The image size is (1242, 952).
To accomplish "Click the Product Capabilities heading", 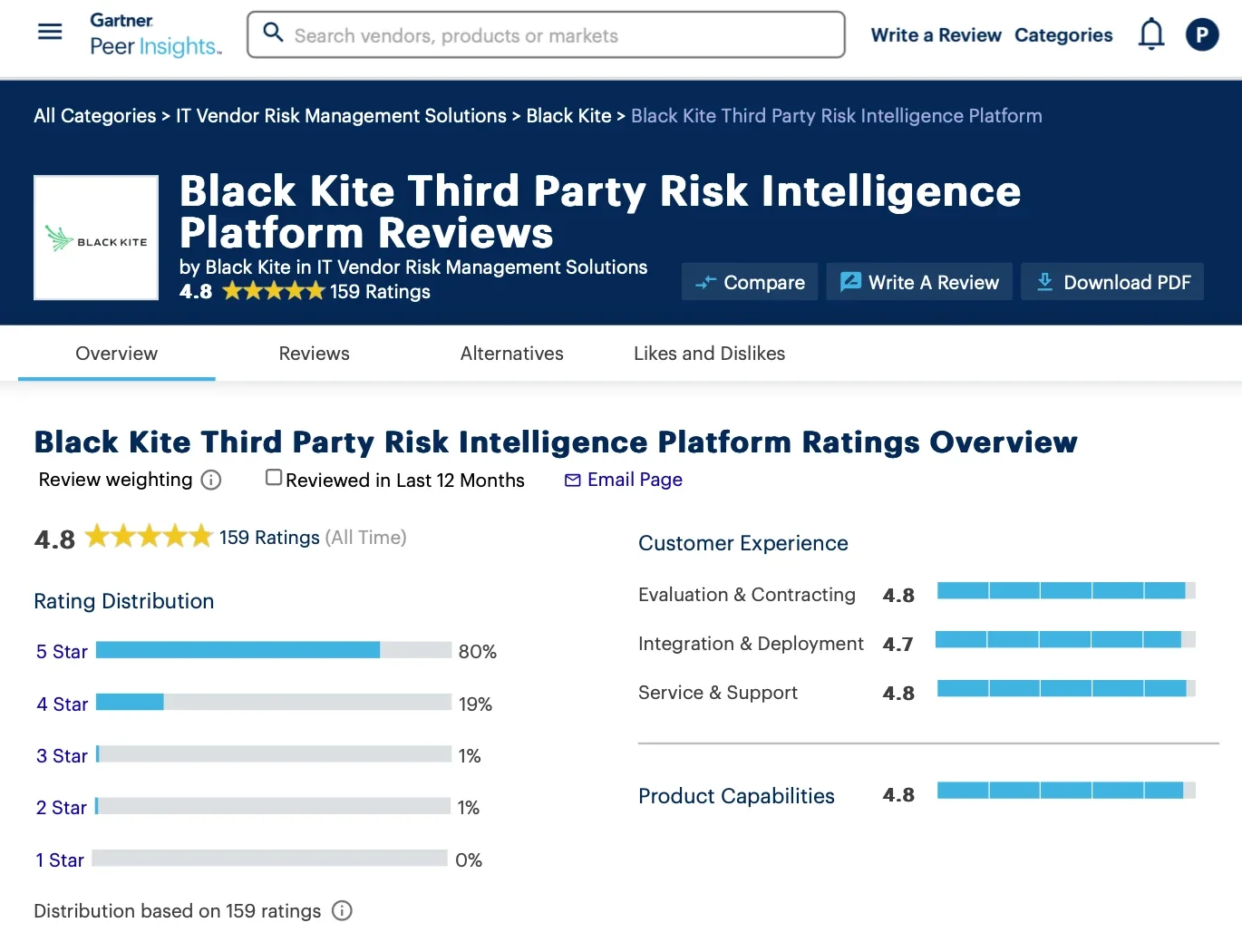I will (736, 796).
